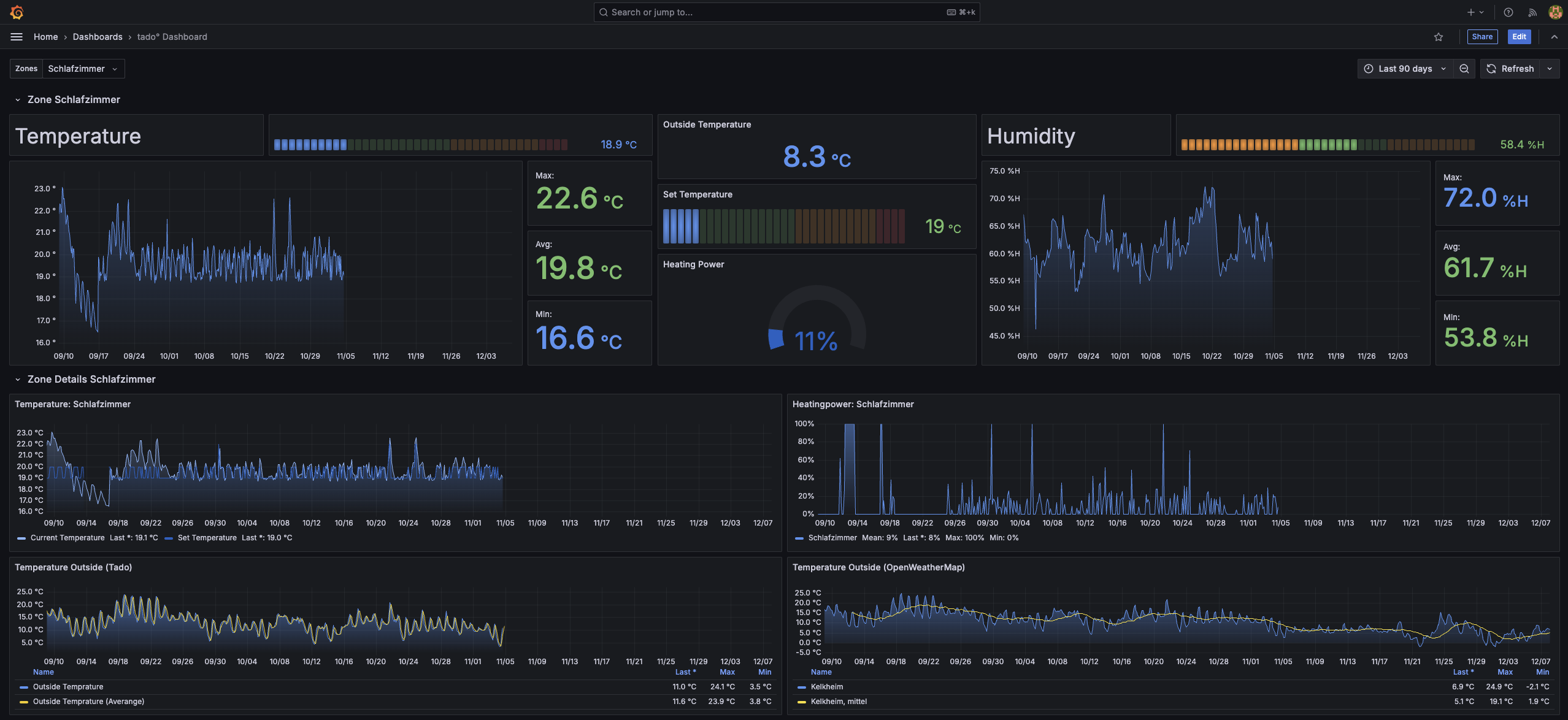Click the 8.3 °C outside temperature value

pos(817,156)
